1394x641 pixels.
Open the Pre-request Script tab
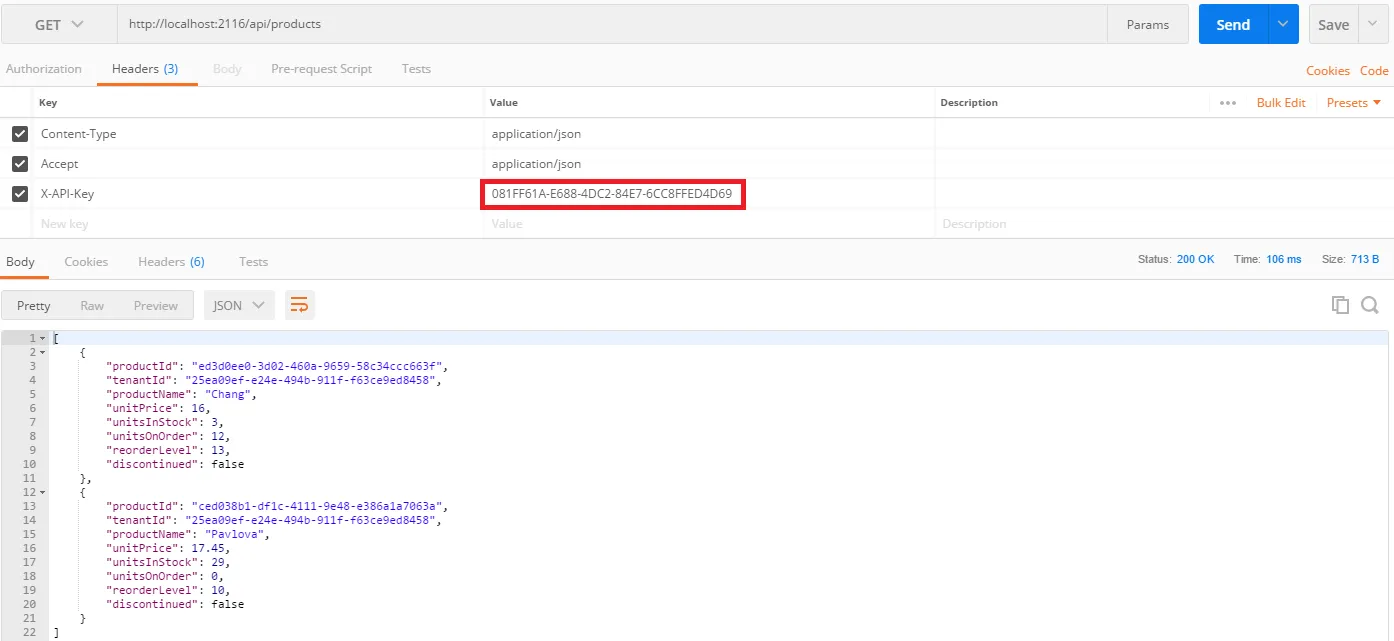[x=321, y=69]
